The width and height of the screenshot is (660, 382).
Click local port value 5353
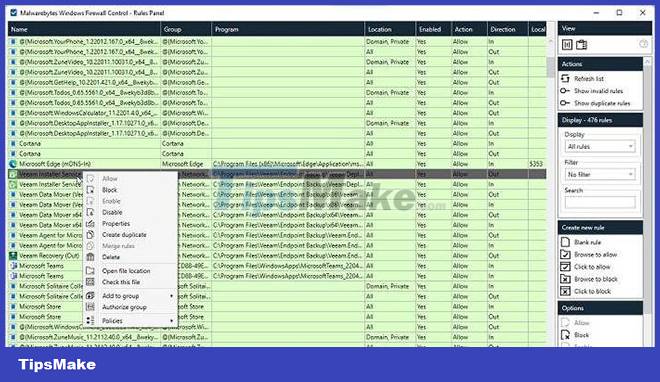[536, 164]
